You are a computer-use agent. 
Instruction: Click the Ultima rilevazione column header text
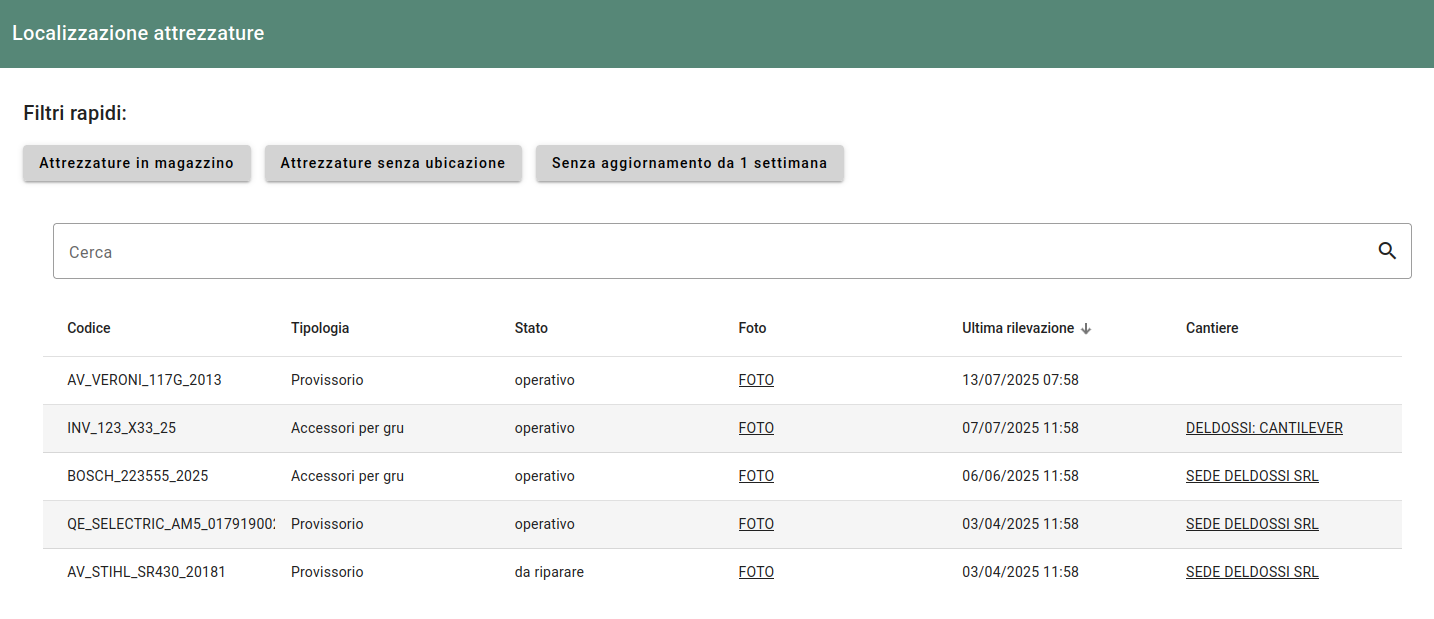pos(1017,328)
